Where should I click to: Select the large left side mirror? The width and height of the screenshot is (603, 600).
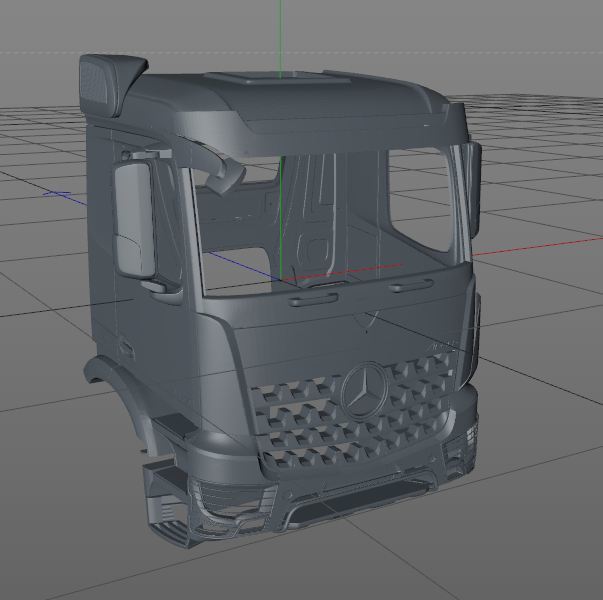point(135,220)
